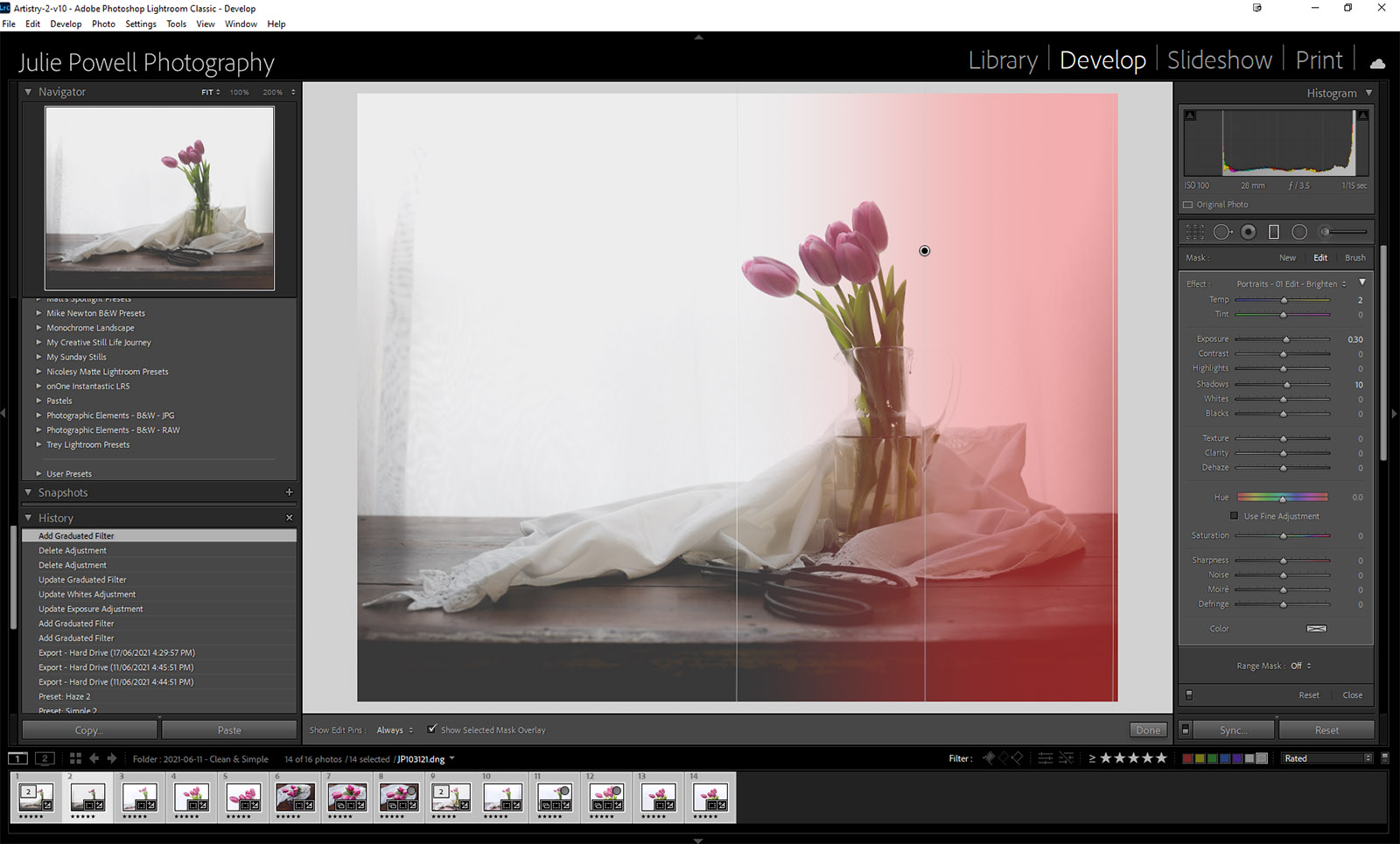Uncheck Show Selected Mask Overlay
The height and width of the screenshot is (844, 1400).
(x=432, y=729)
